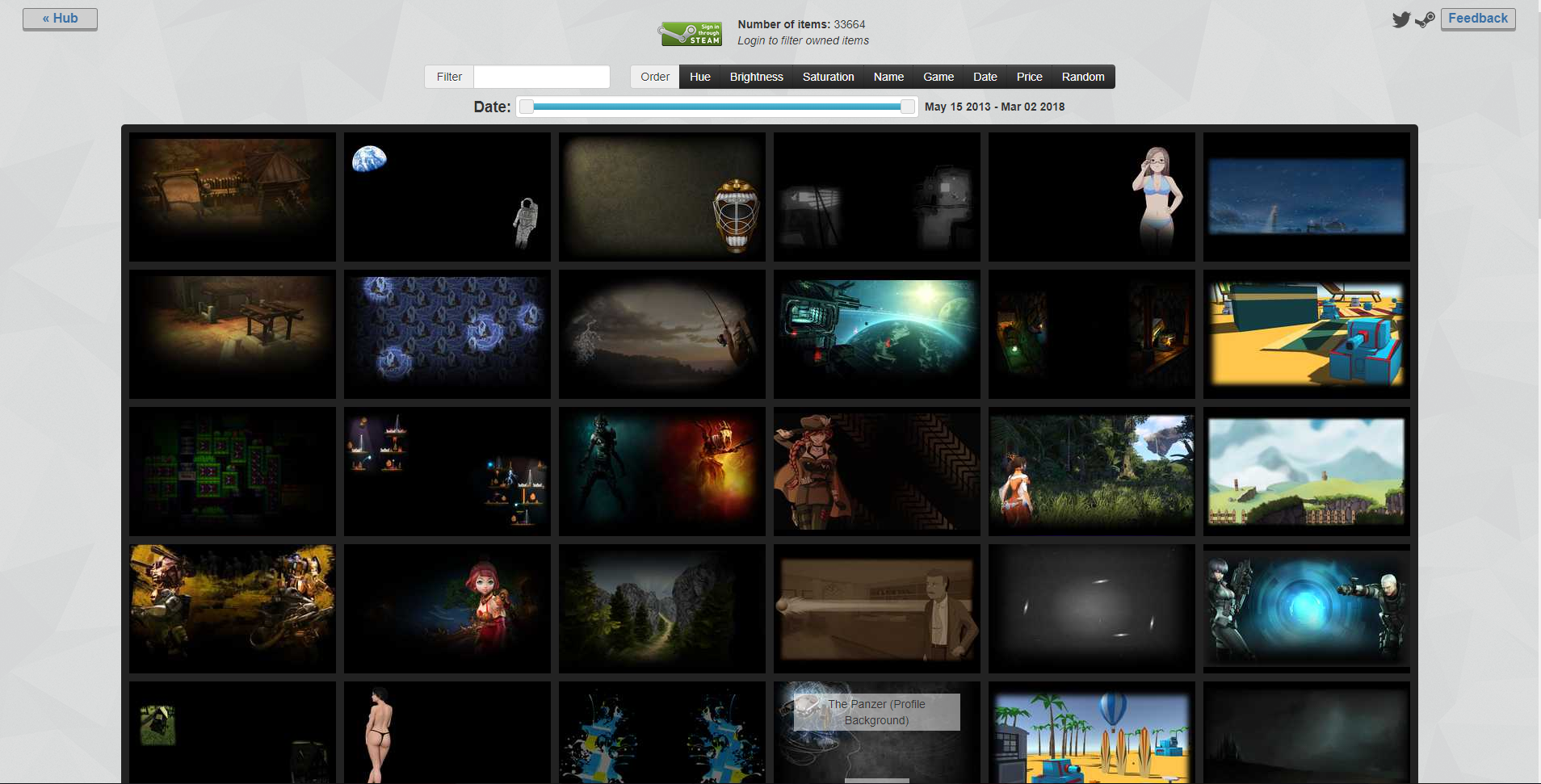Open the green pixel maze background
The width and height of the screenshot is (1541, 784).
(233, 472)
